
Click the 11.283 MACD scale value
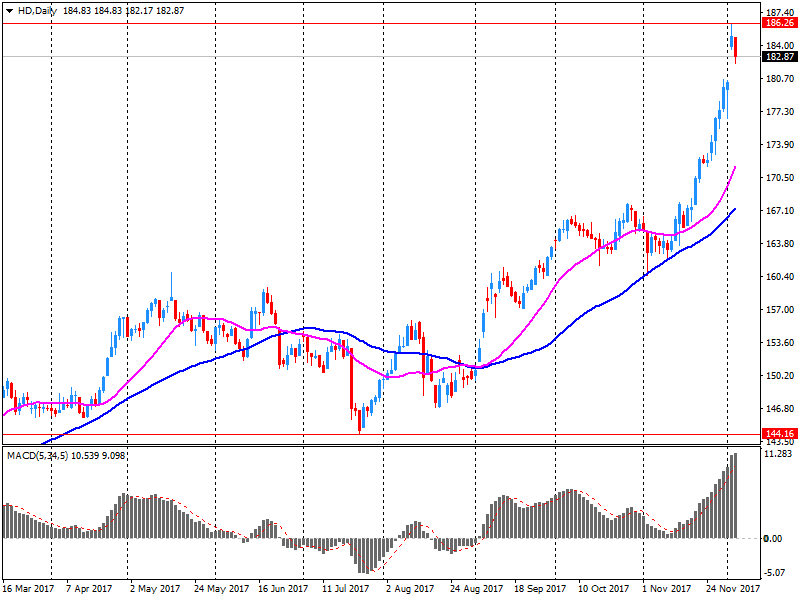coord(778,454)
